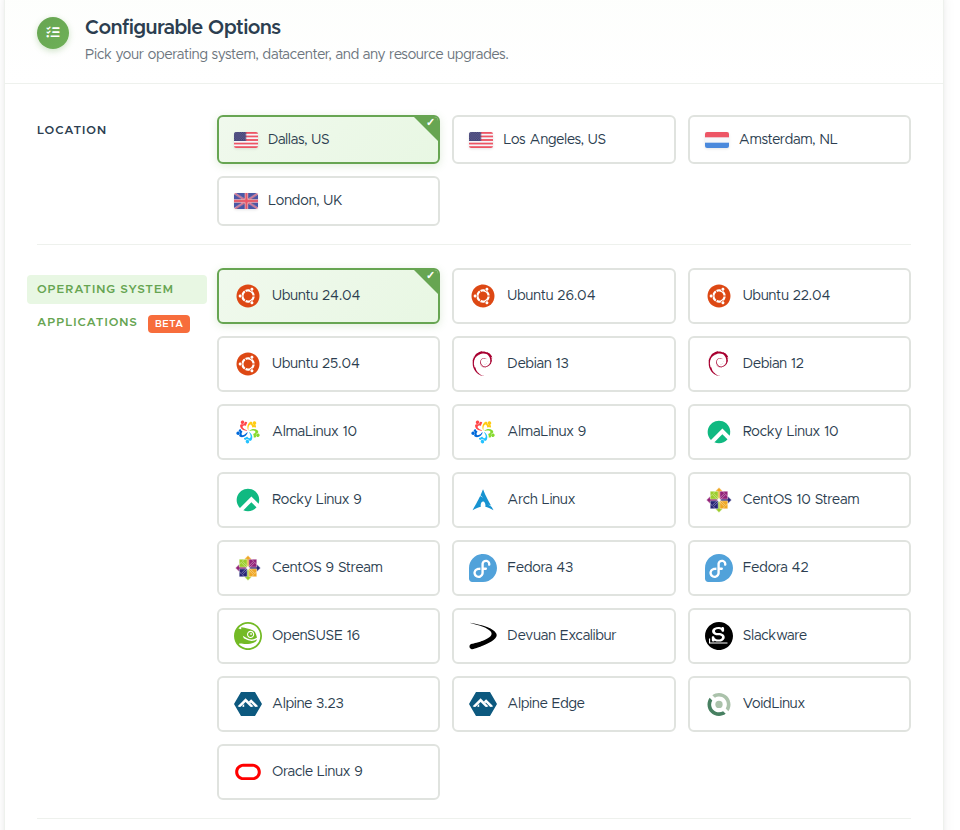Select Ubuntu 24.04 operating system
Viewport: 960px width, 830px height.
(328, 296)
